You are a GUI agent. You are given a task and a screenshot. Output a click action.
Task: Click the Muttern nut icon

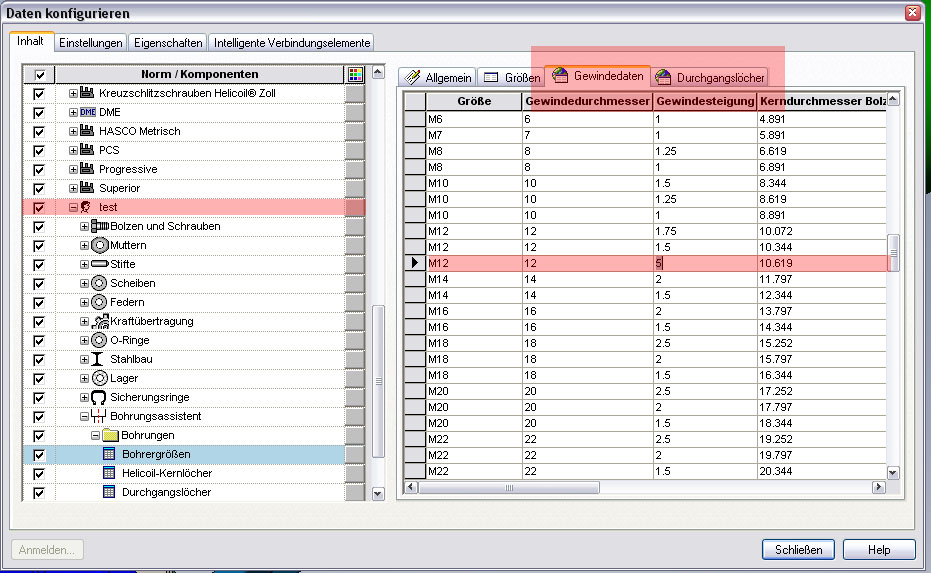point(99,245)
